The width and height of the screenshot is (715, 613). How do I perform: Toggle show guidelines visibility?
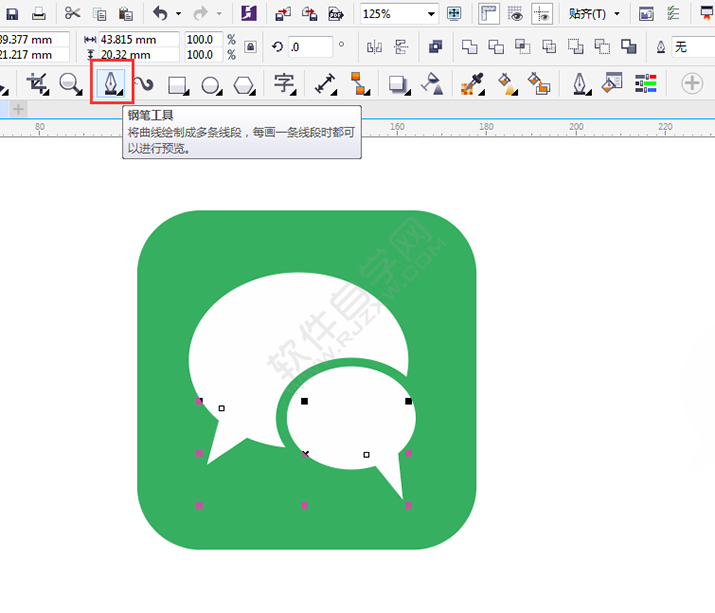click(x=541, y=14)
